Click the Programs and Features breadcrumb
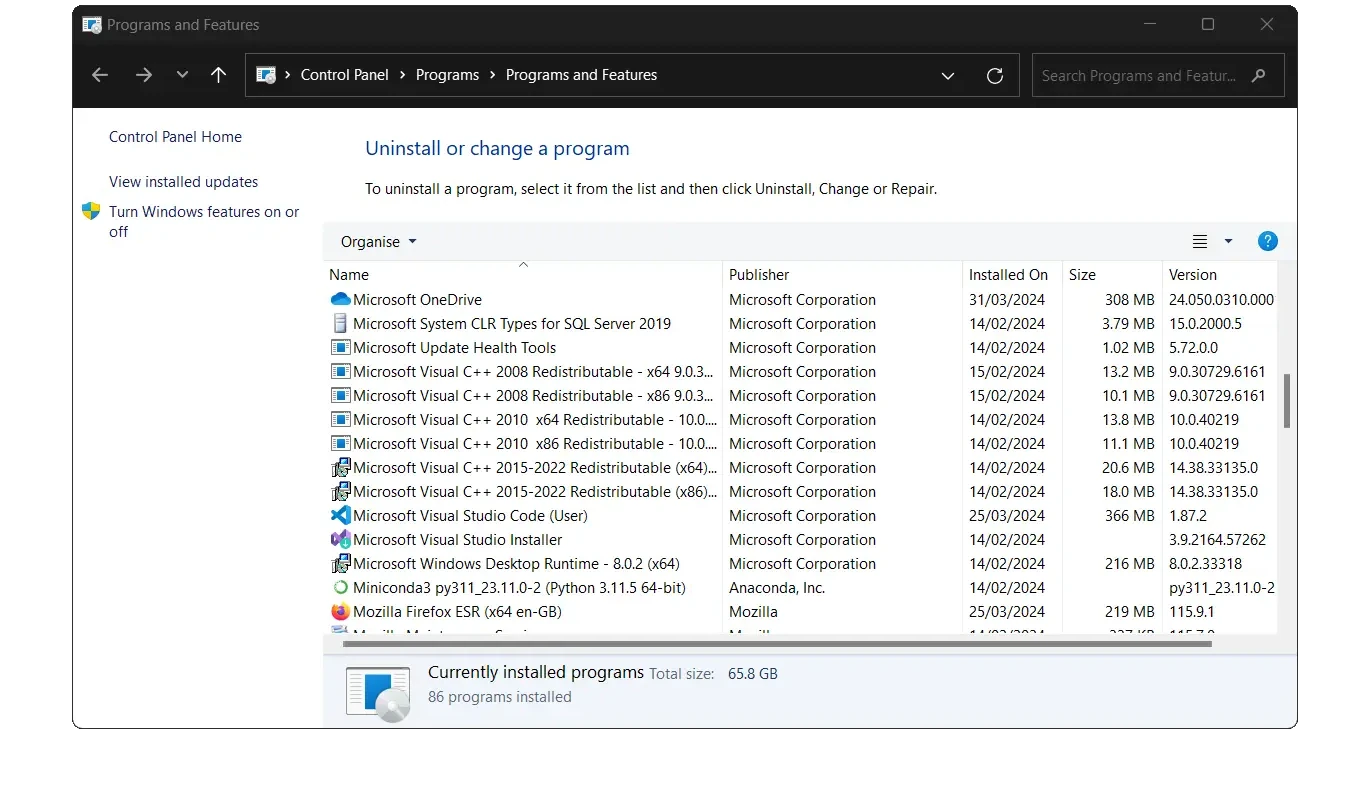1366x804 pixels. pos(581,75)
